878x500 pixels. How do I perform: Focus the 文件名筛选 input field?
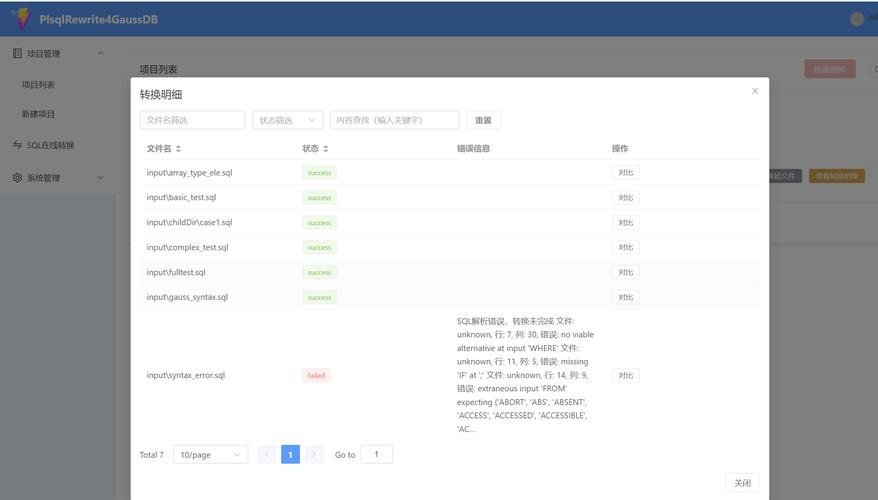point(193,120)
